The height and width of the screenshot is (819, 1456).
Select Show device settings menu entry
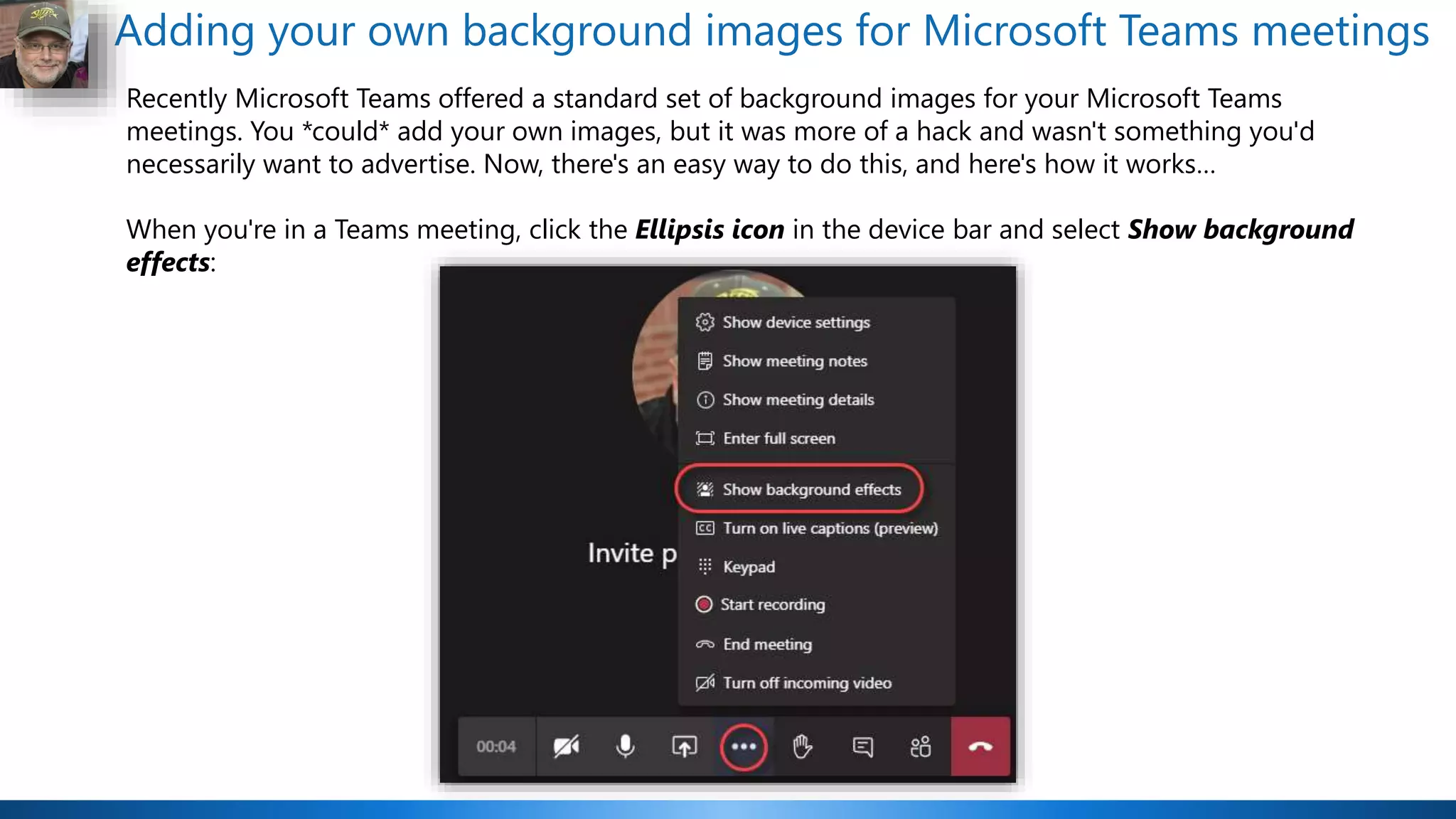point(816,322)
